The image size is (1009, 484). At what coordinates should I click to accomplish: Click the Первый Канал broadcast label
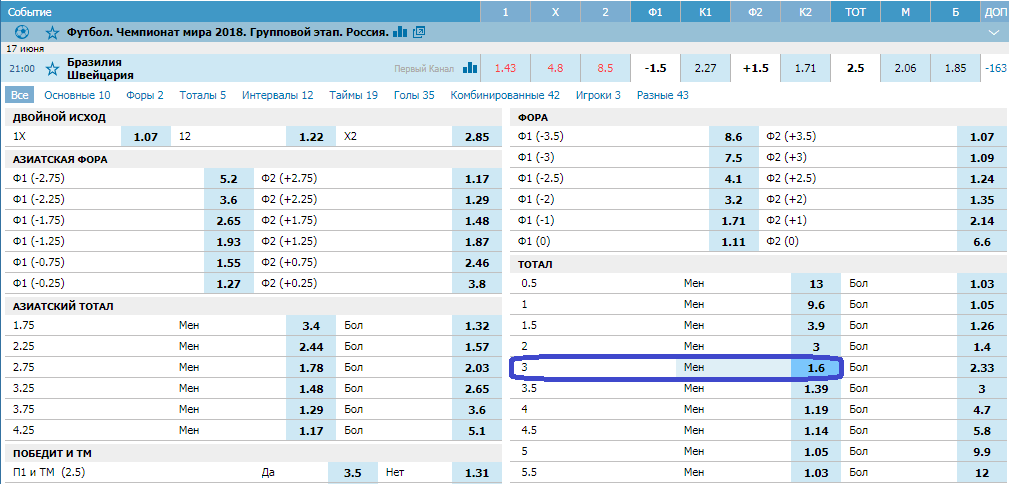[423, 68]
